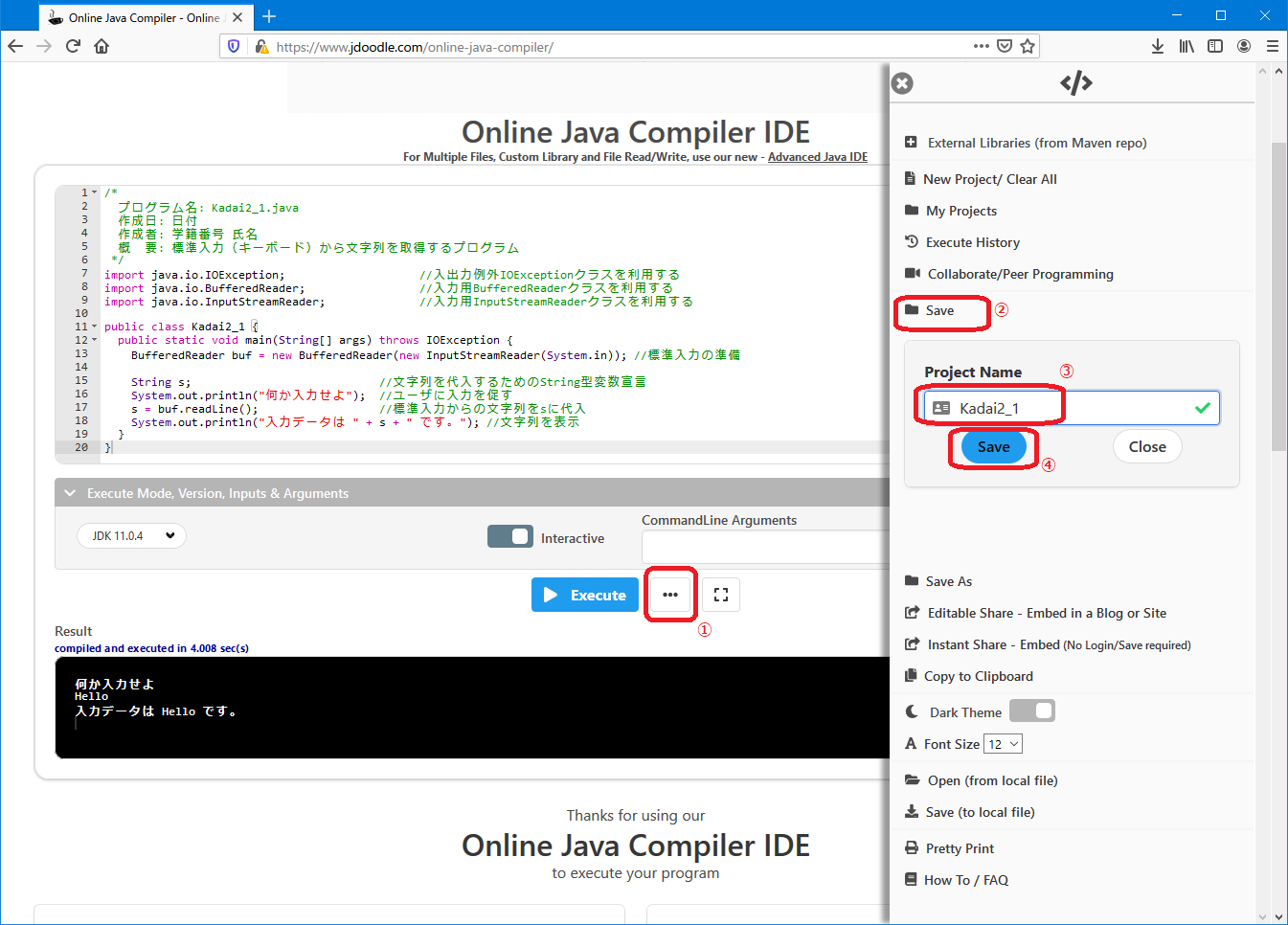Toggle the Dark Theme switch
The height and width of the screenshot is (925, 1288).
coord(1032,711)
